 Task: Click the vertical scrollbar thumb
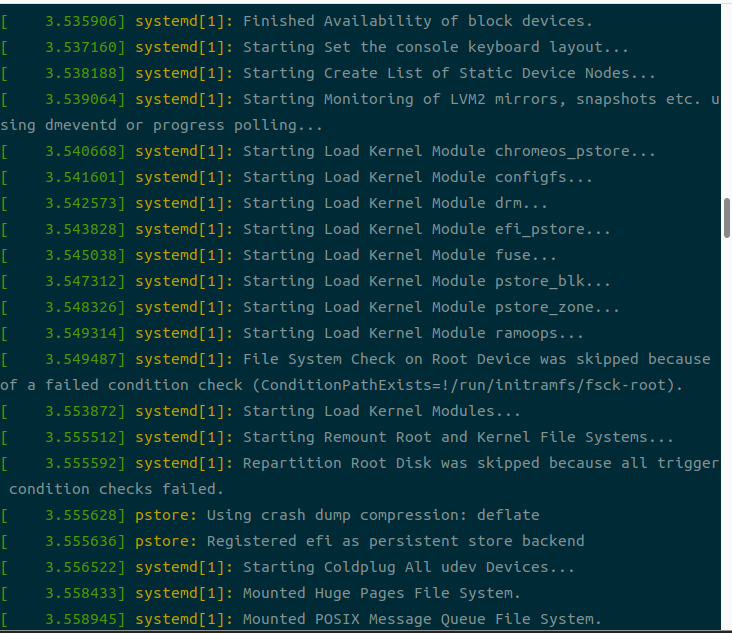click(x=727, y=218)
